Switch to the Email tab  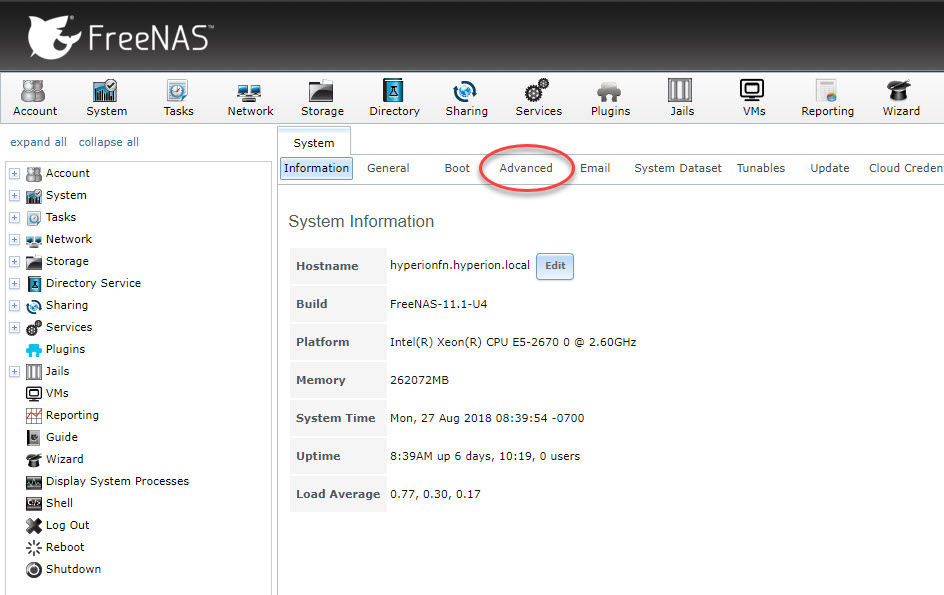595,168
